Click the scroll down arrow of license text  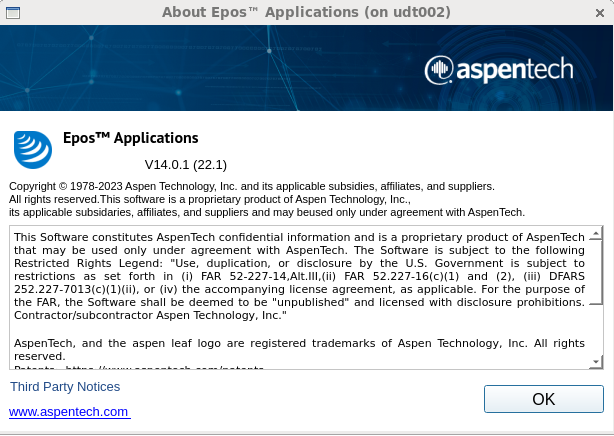tap(596, 361)
